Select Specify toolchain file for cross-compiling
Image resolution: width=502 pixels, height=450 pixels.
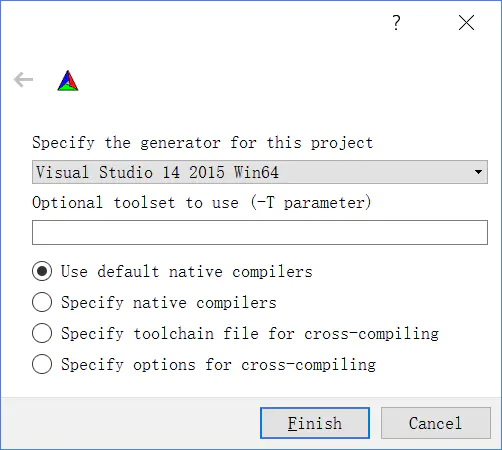[42, 333]
